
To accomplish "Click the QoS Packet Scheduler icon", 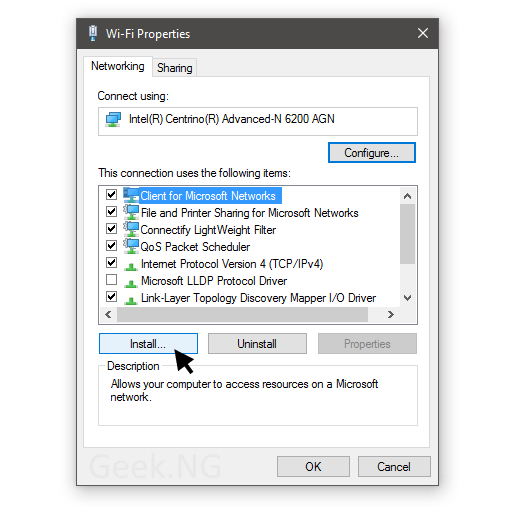I will click(x=131, y=246).
